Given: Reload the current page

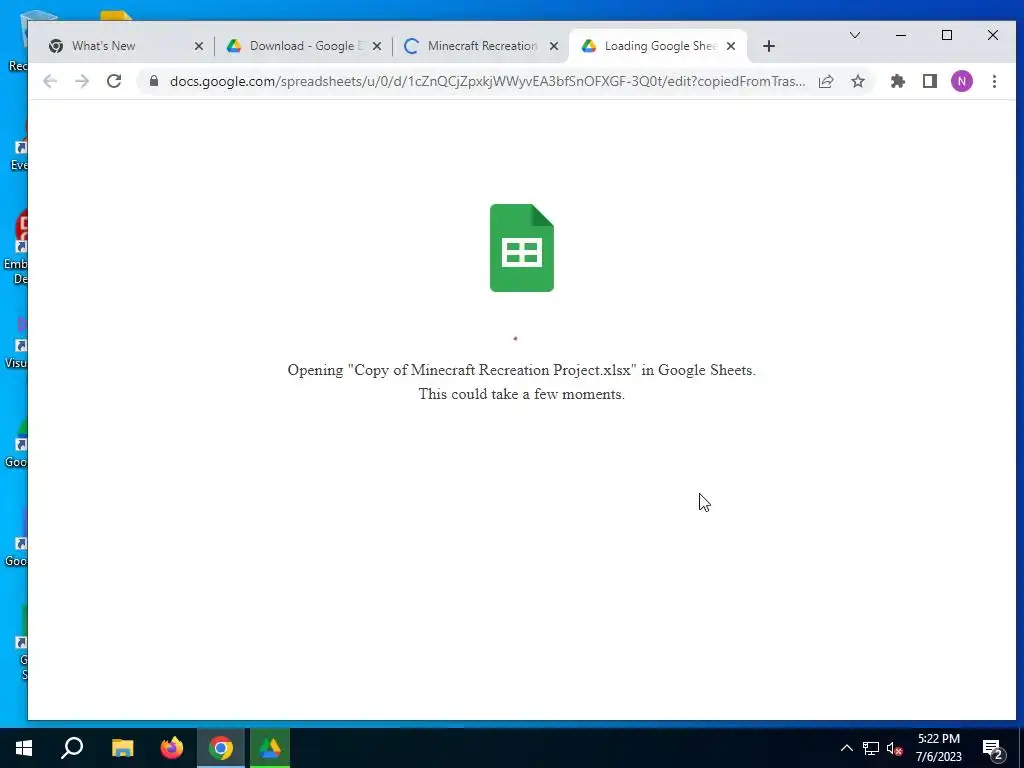Looking at the screenshot, I should point(114,81).
